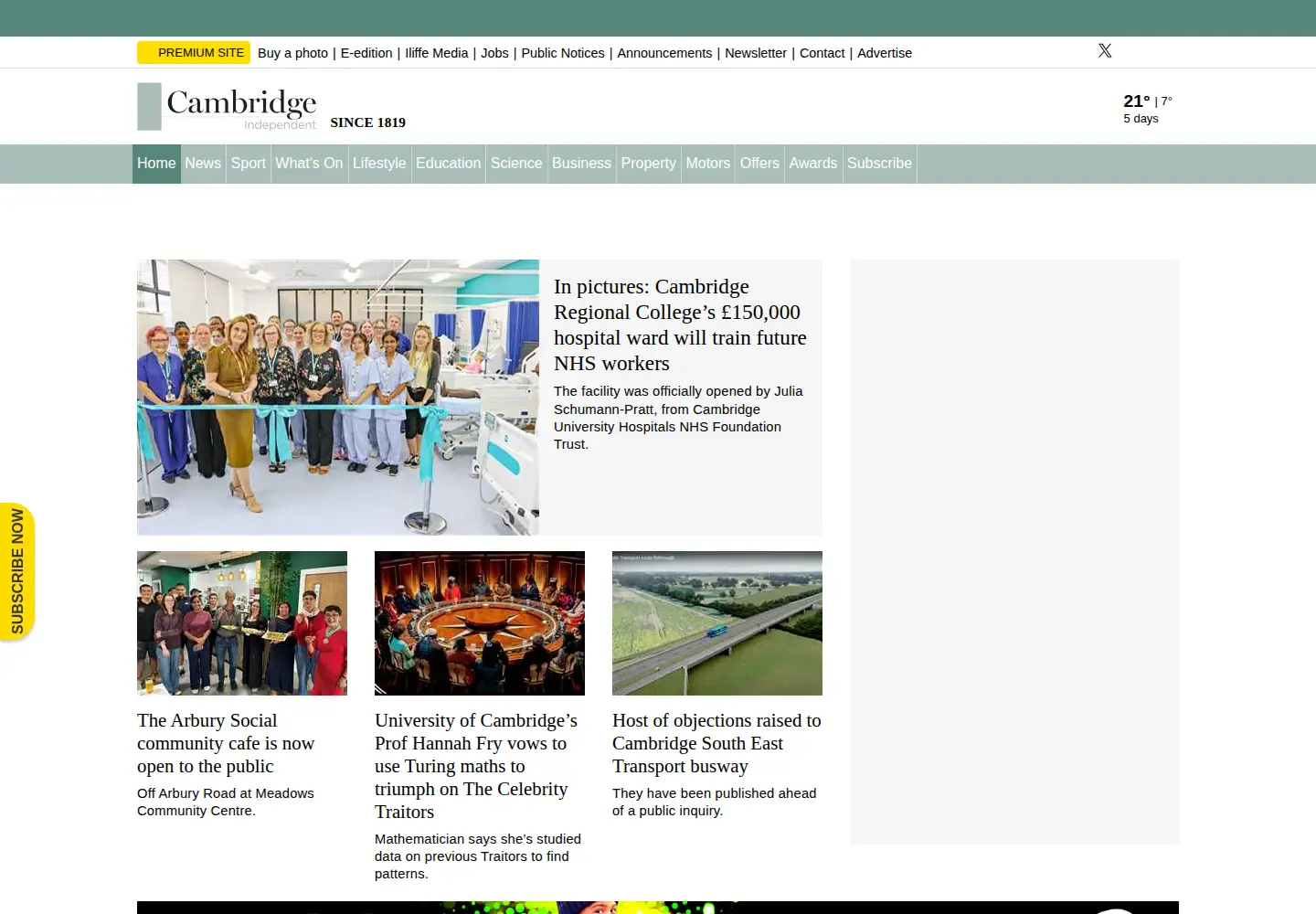
Task: Open the Arbury Social cafe group photo
Action: point(242,623)
